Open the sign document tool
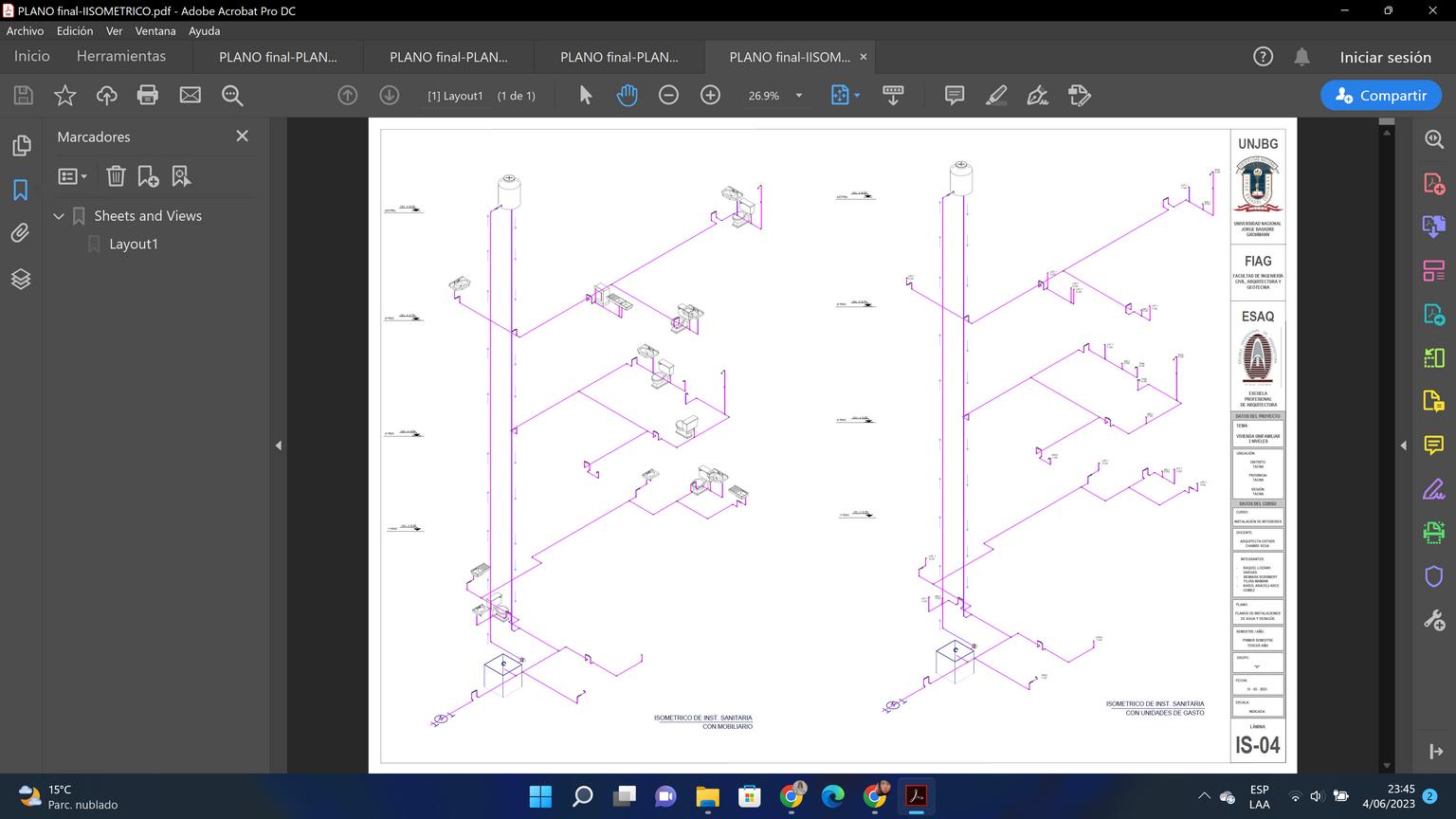Viewport: 1456px width, 819px height. pos(1038,95)
